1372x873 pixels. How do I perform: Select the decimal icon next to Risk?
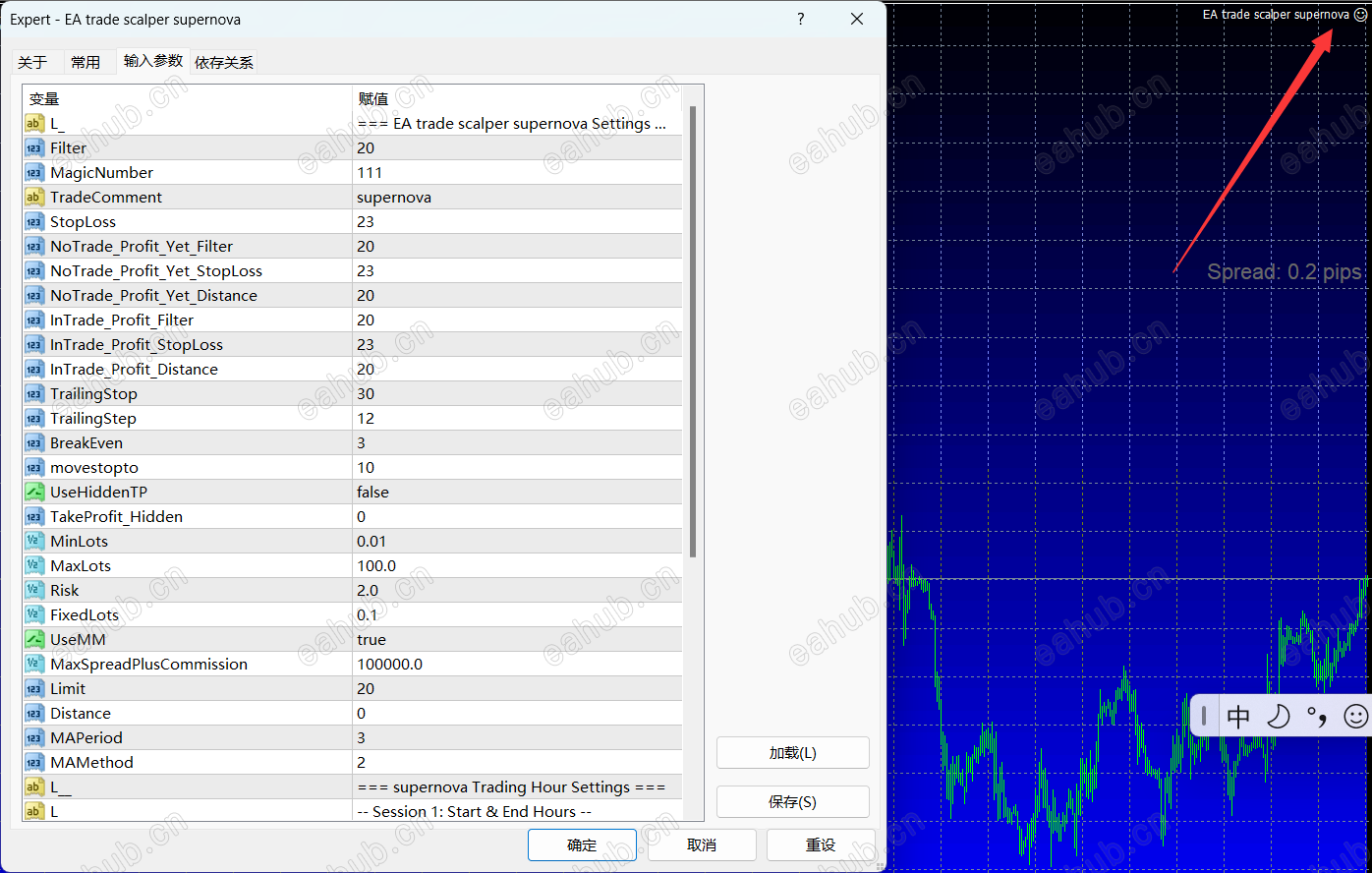[x=34, y=590]
